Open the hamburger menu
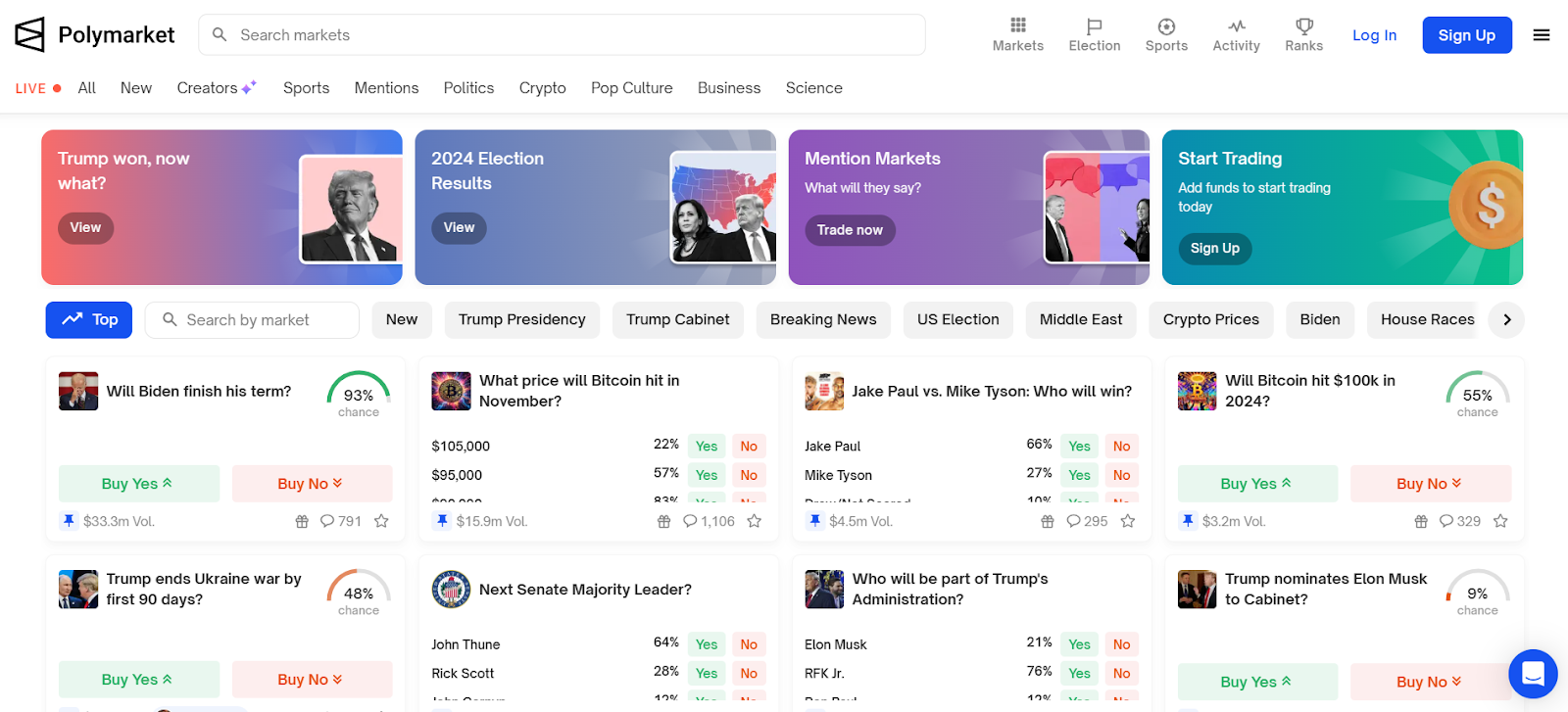Image resolution: width=1568 pixels, height=712 pixels. (1542, 35)
